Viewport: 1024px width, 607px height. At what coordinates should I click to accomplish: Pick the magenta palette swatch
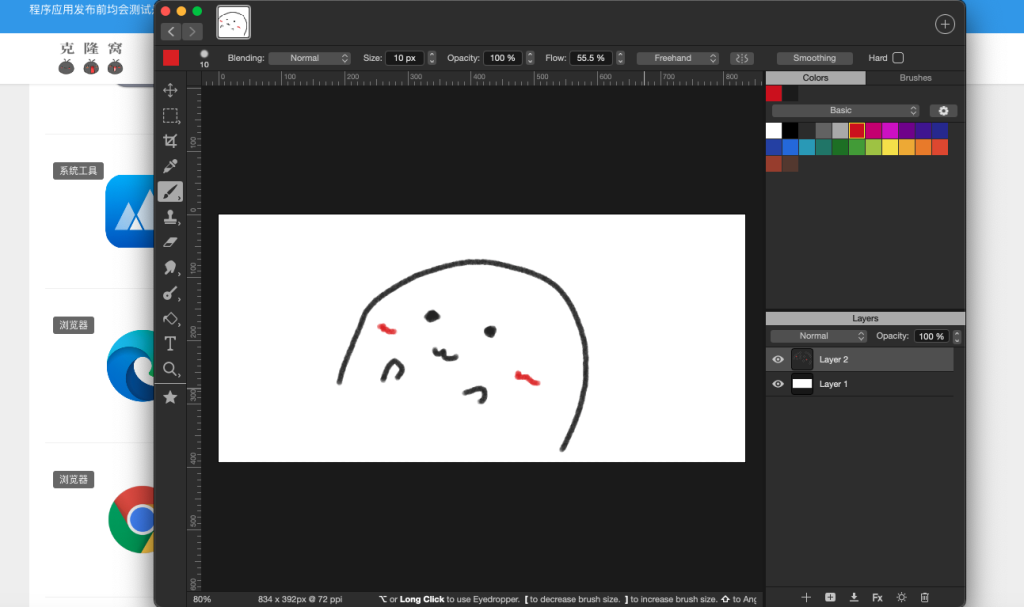coord(889,131)
